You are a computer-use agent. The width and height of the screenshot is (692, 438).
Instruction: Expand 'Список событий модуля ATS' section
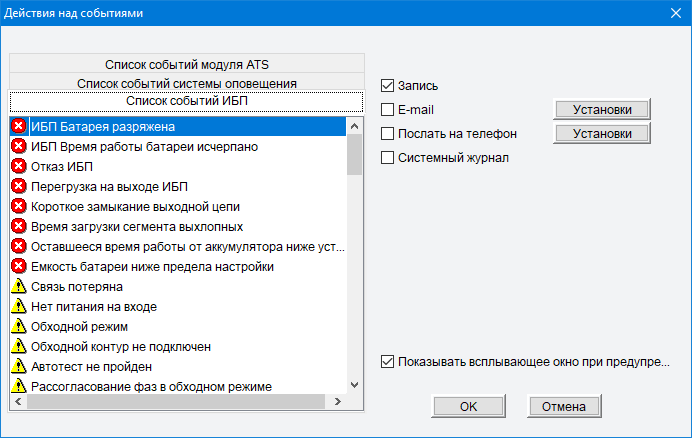click(186, 65)
